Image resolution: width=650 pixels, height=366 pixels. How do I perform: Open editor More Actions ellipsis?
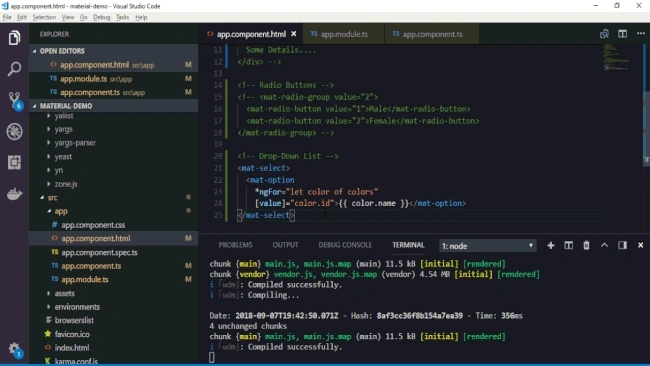[640, 34]
